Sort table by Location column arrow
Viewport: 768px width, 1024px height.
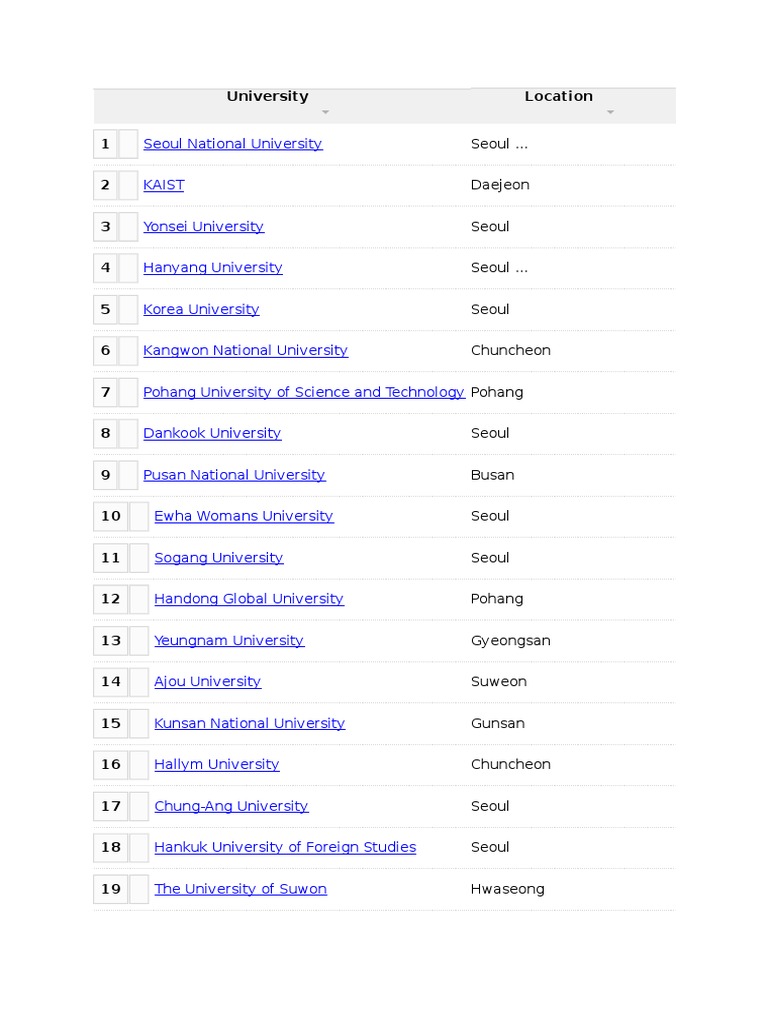(x=610, y=113)
